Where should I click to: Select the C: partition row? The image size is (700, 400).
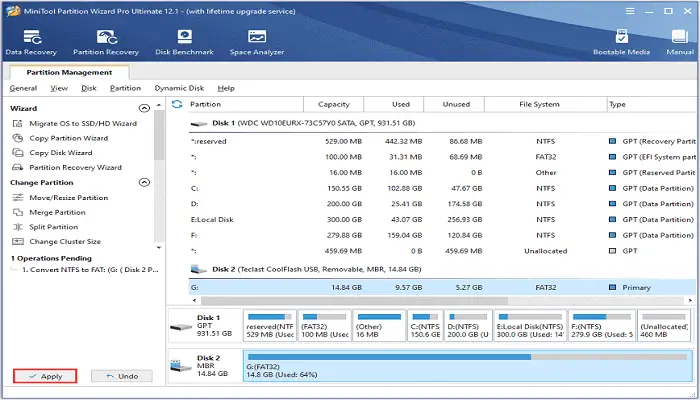click(x=442, y=188)
